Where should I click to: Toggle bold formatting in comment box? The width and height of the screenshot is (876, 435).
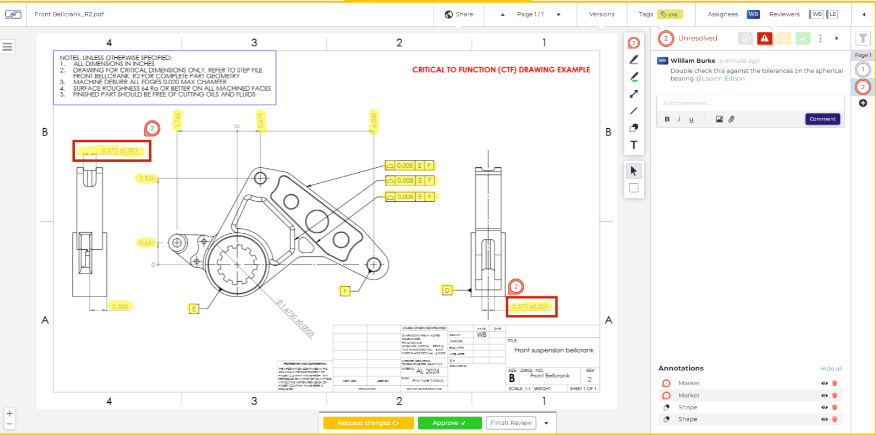(x=667, y=119)
